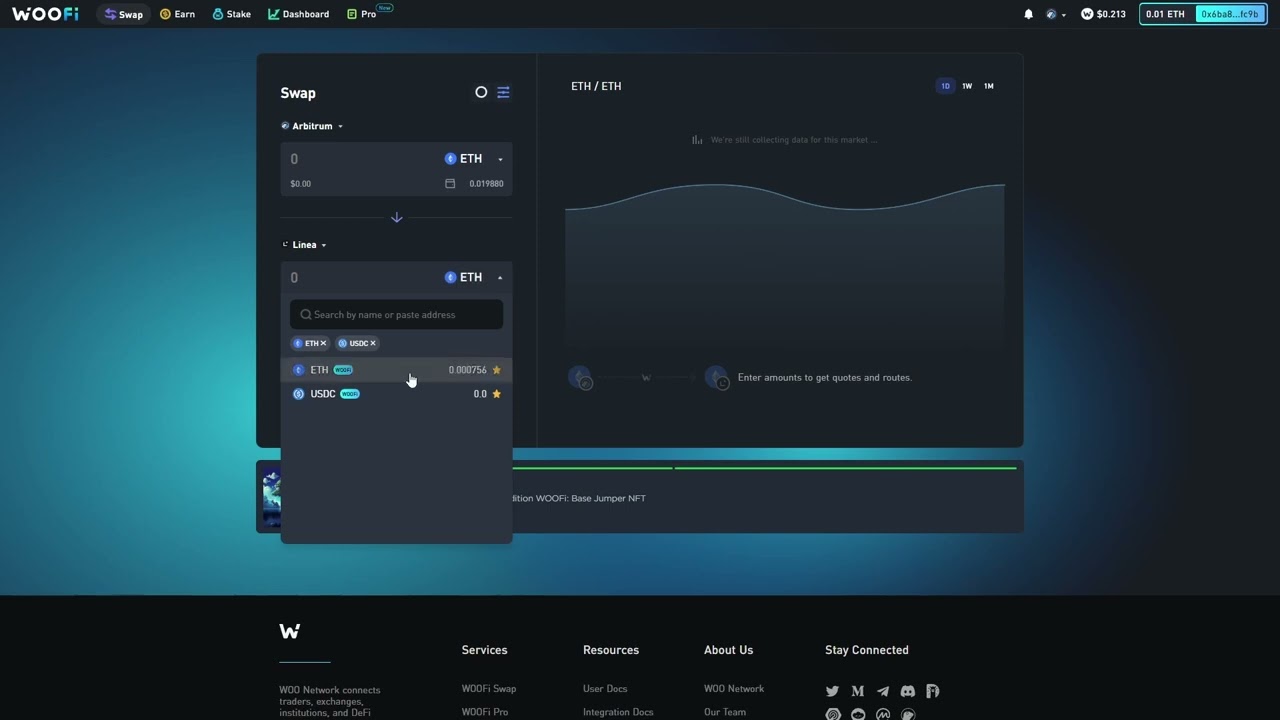This screenshot has height=720, width=1280.
Task: Click the destination amount input field
Action: (x=360, y=278)
